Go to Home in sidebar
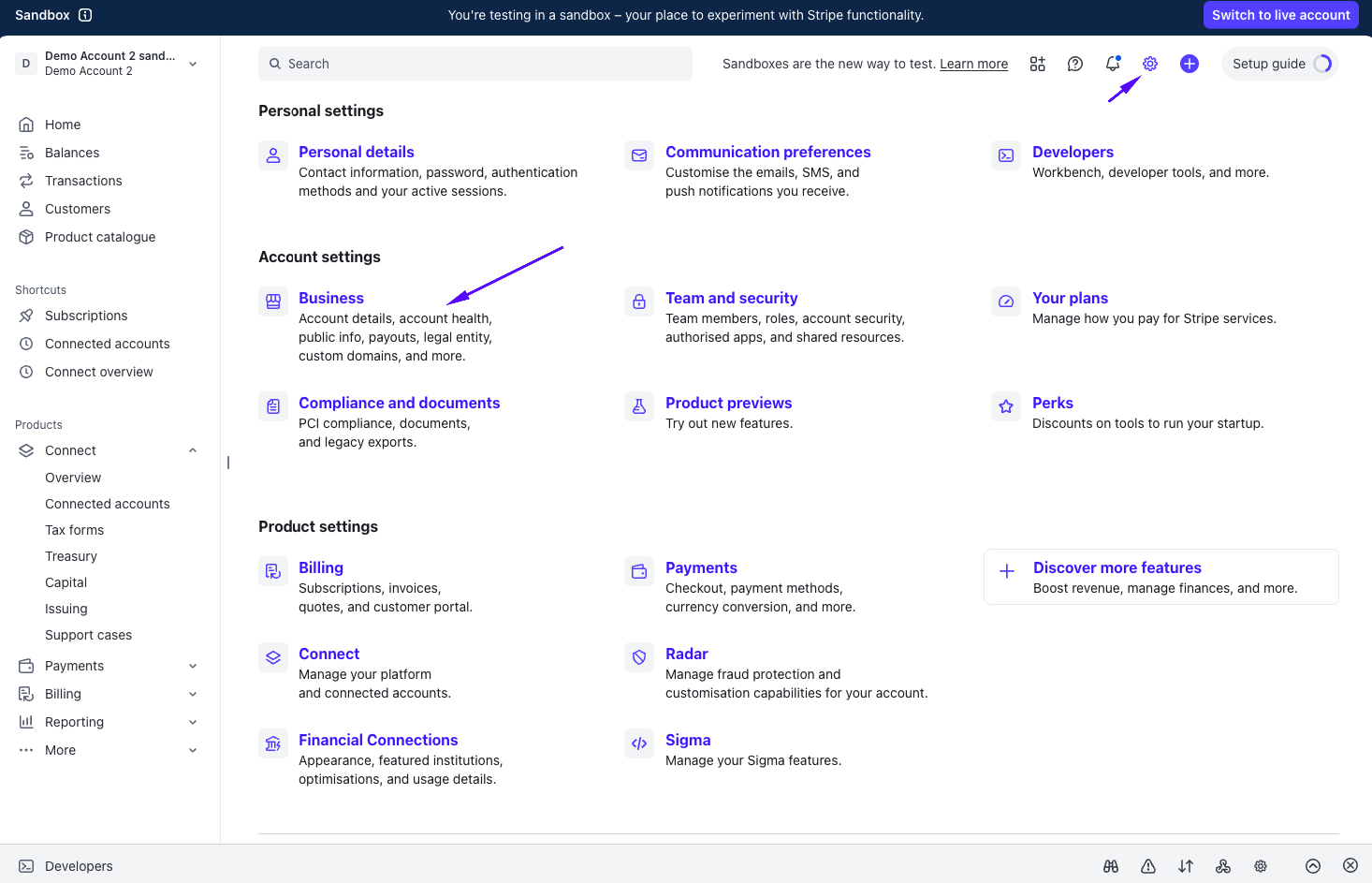1372x883 pixels. coord(63,125)
